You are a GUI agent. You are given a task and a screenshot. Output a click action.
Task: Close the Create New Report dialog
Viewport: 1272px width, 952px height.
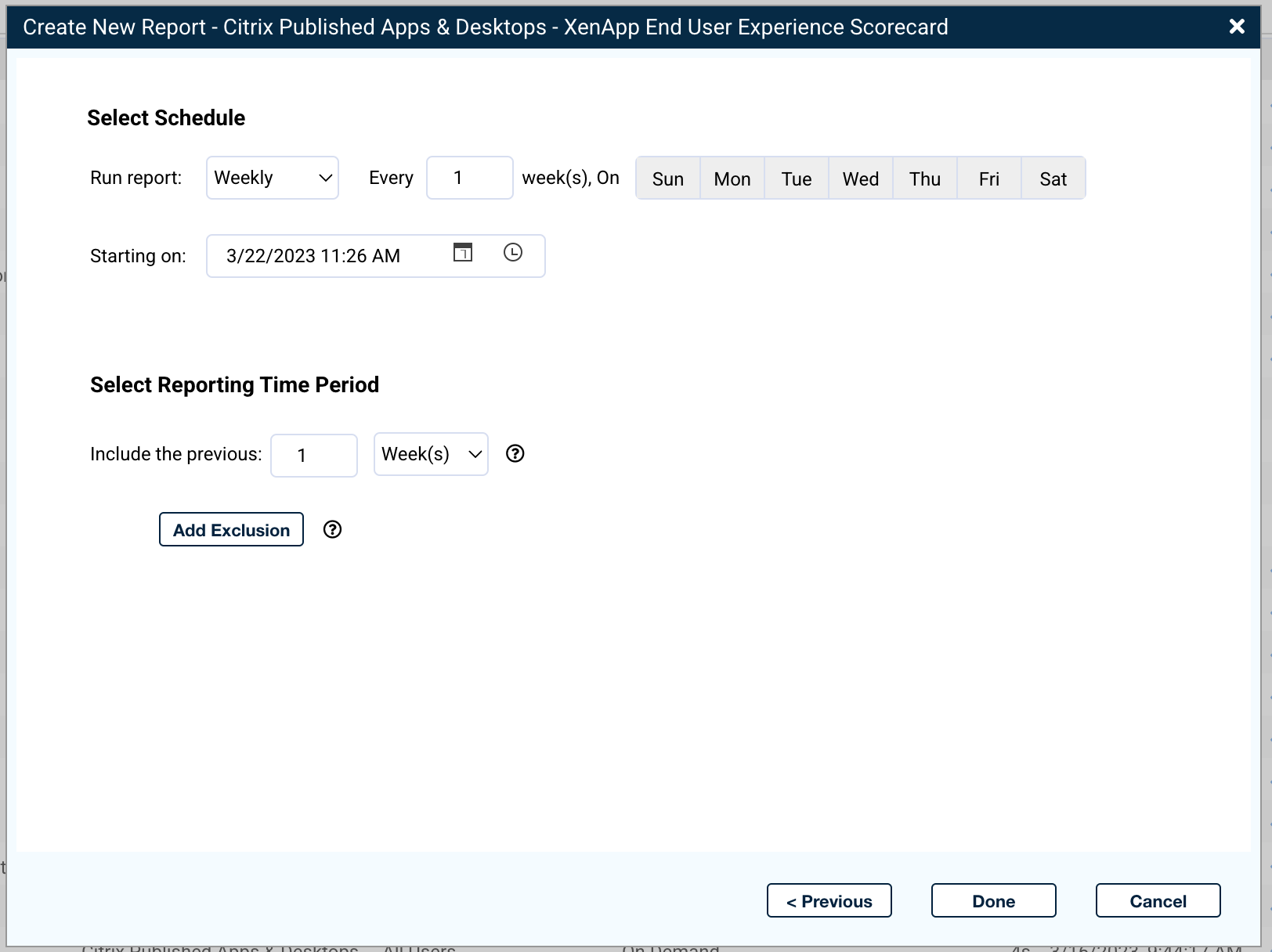click(x=1237, y=27)
